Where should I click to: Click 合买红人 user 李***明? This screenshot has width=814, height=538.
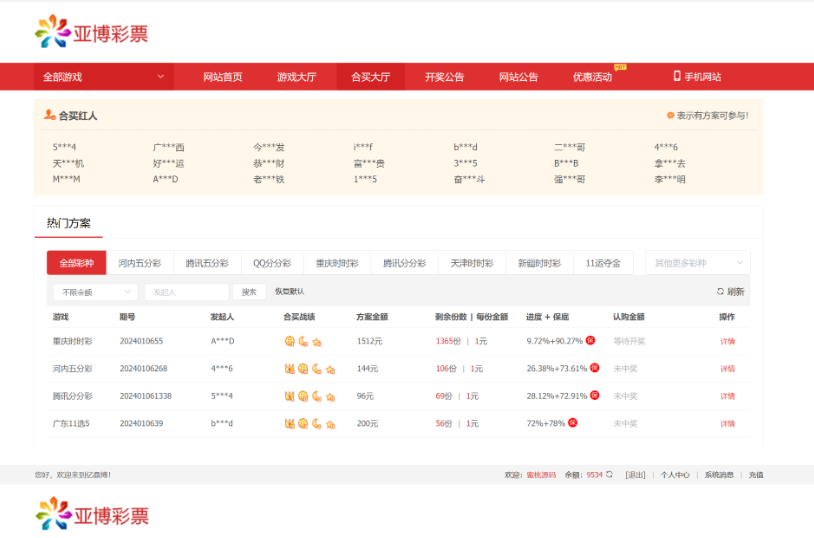tap(670, 179)
